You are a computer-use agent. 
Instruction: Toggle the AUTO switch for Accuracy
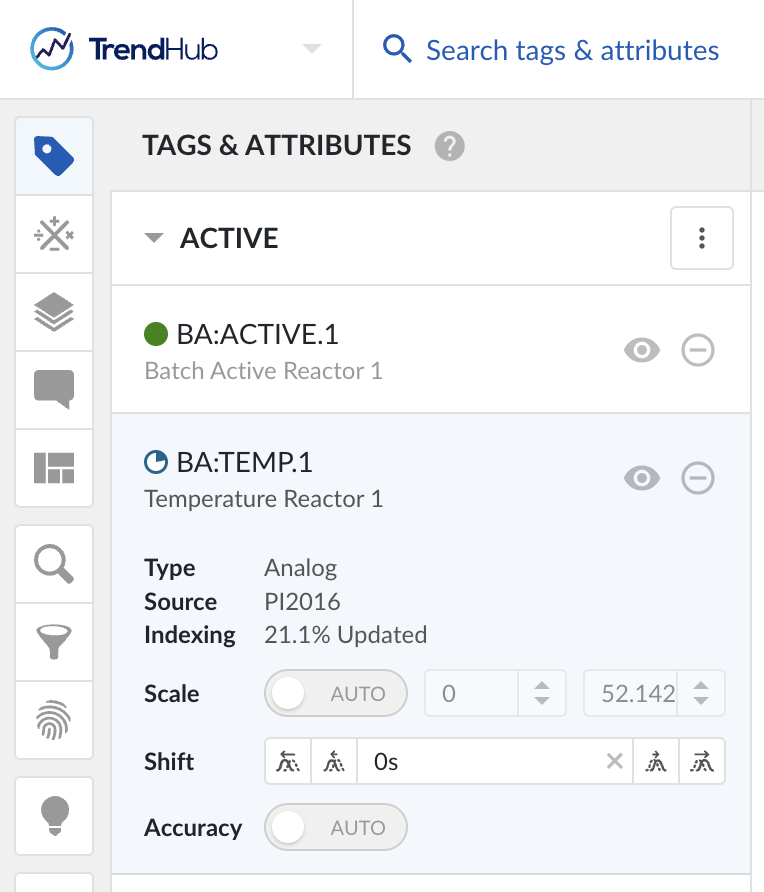[335, 827]
